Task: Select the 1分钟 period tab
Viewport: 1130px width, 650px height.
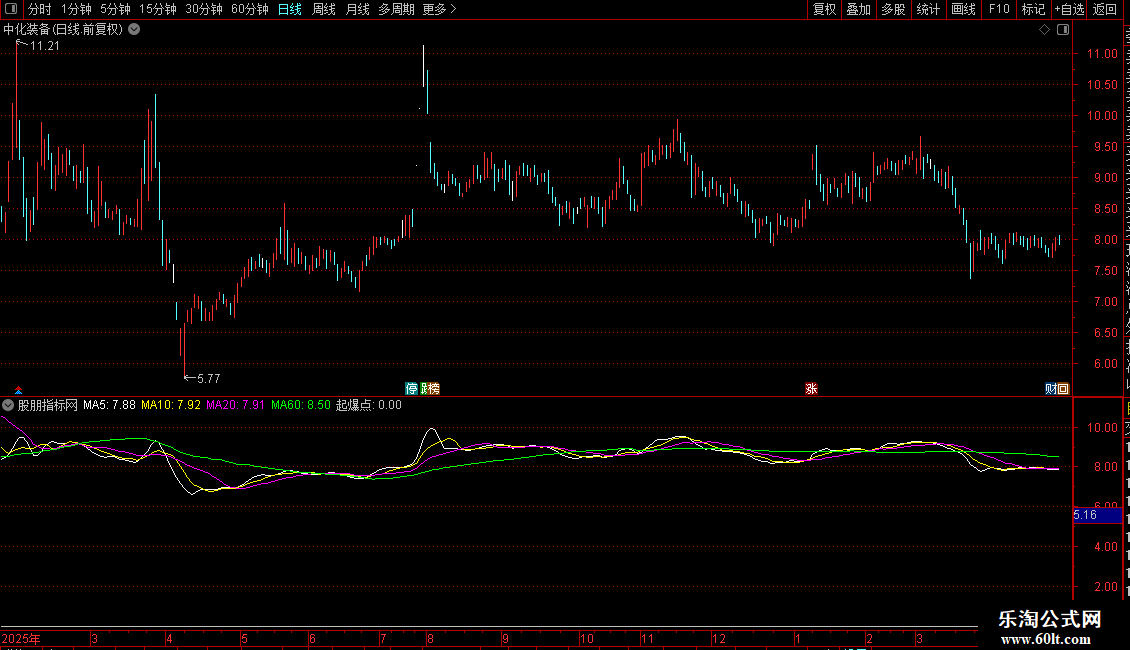Action: click(76, 9)
